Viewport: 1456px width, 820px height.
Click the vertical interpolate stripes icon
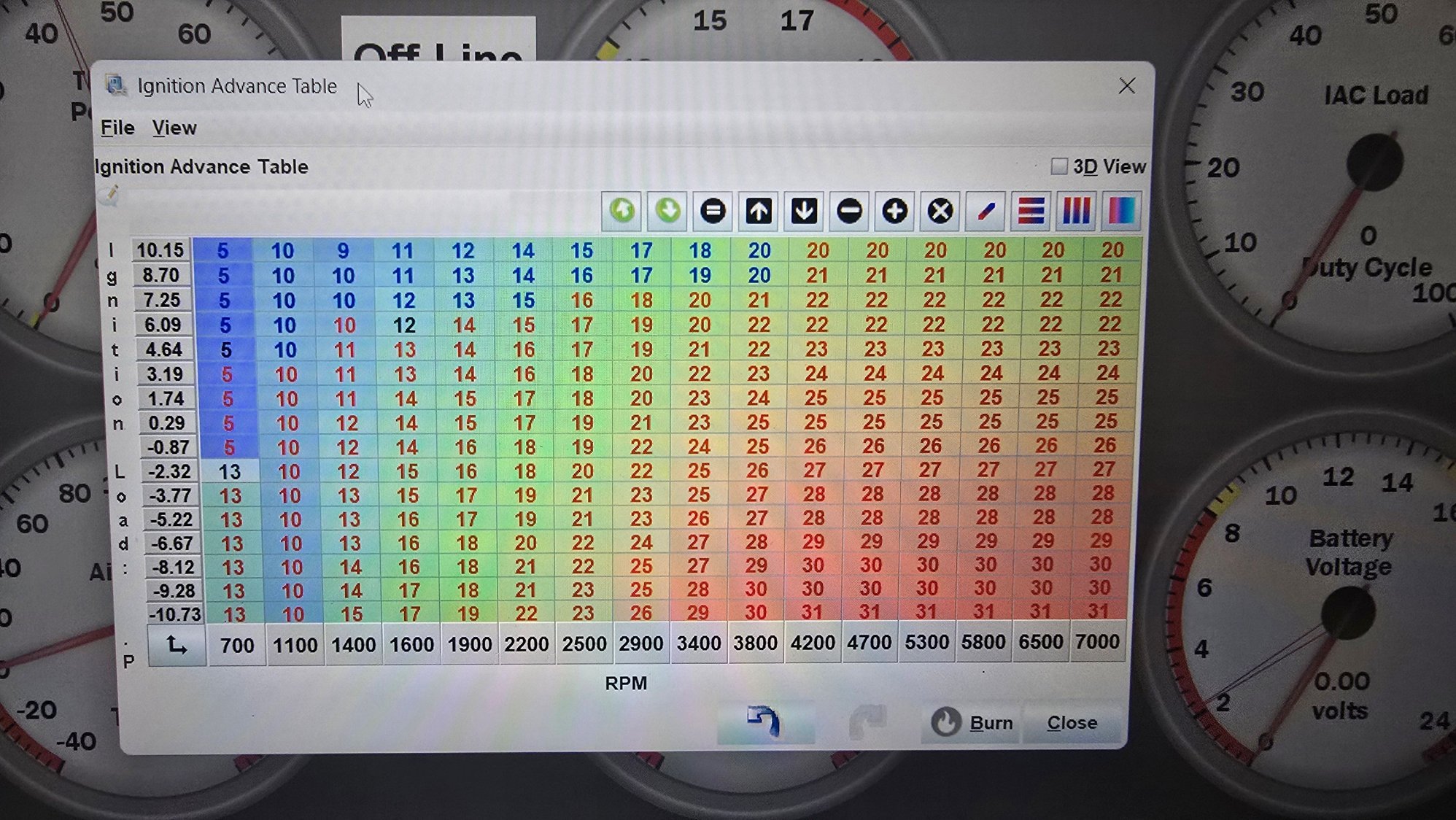coord(1076,212)
